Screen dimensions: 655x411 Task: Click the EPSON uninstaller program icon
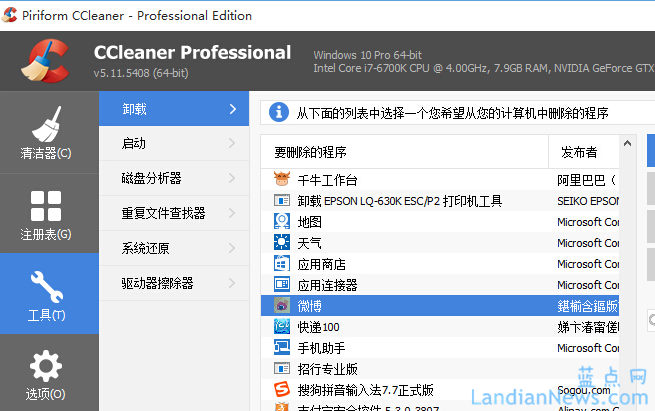click(282, 200)
